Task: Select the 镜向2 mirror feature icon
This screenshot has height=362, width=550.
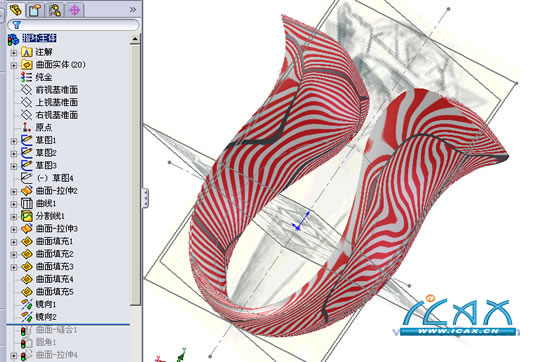Action: 27,317
